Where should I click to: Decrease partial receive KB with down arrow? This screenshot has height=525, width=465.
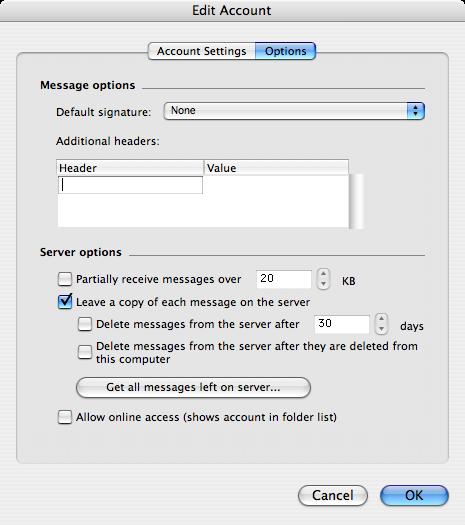[x=323, y=284]
